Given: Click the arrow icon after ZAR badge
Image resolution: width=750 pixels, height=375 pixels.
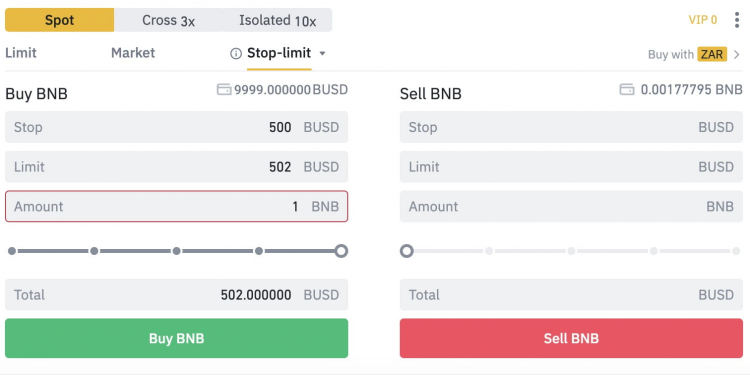Looking at the screenshot, I should click(x=737, y=55).
